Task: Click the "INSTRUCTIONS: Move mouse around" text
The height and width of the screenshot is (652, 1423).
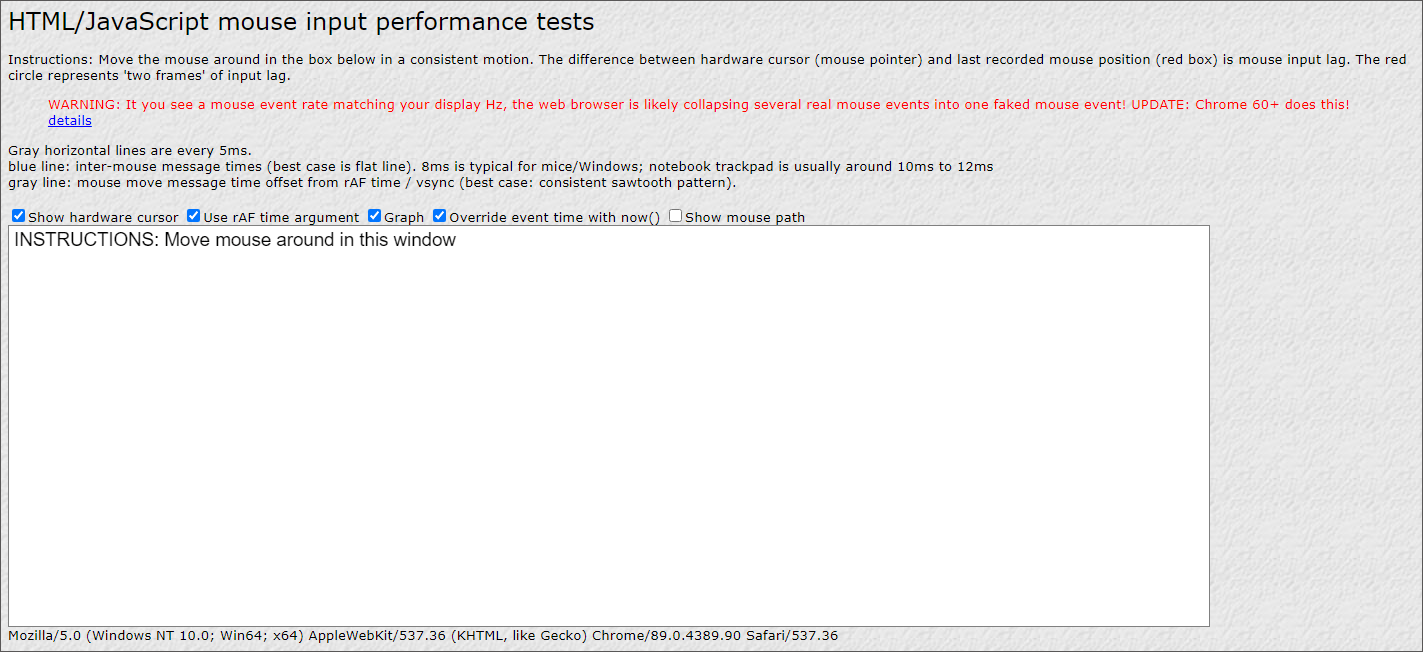Action: 233,240
